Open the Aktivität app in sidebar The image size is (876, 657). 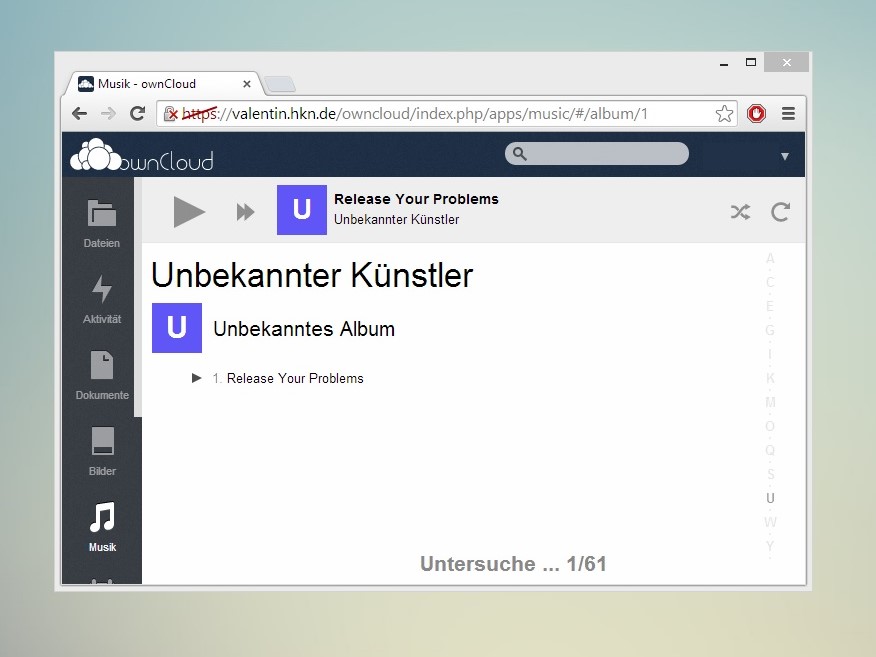(102, 300)
